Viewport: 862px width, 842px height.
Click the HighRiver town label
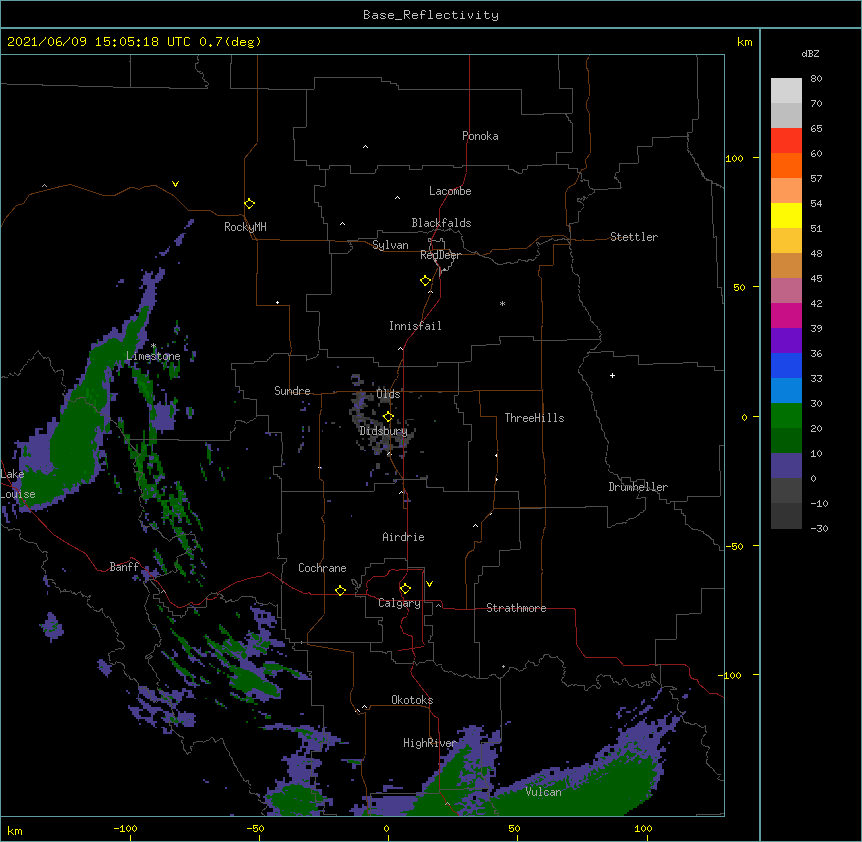point(430,743)
